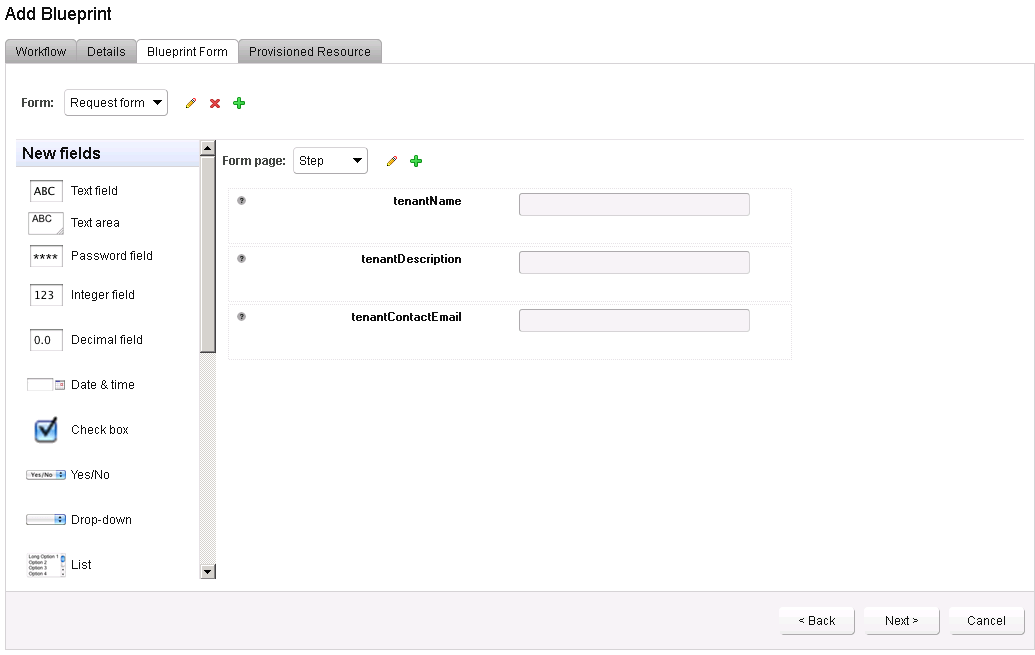Image resolution: width=1035 pixels, height=655 pixels.
Task: Click the Text field label
Action: coord(94,191)
